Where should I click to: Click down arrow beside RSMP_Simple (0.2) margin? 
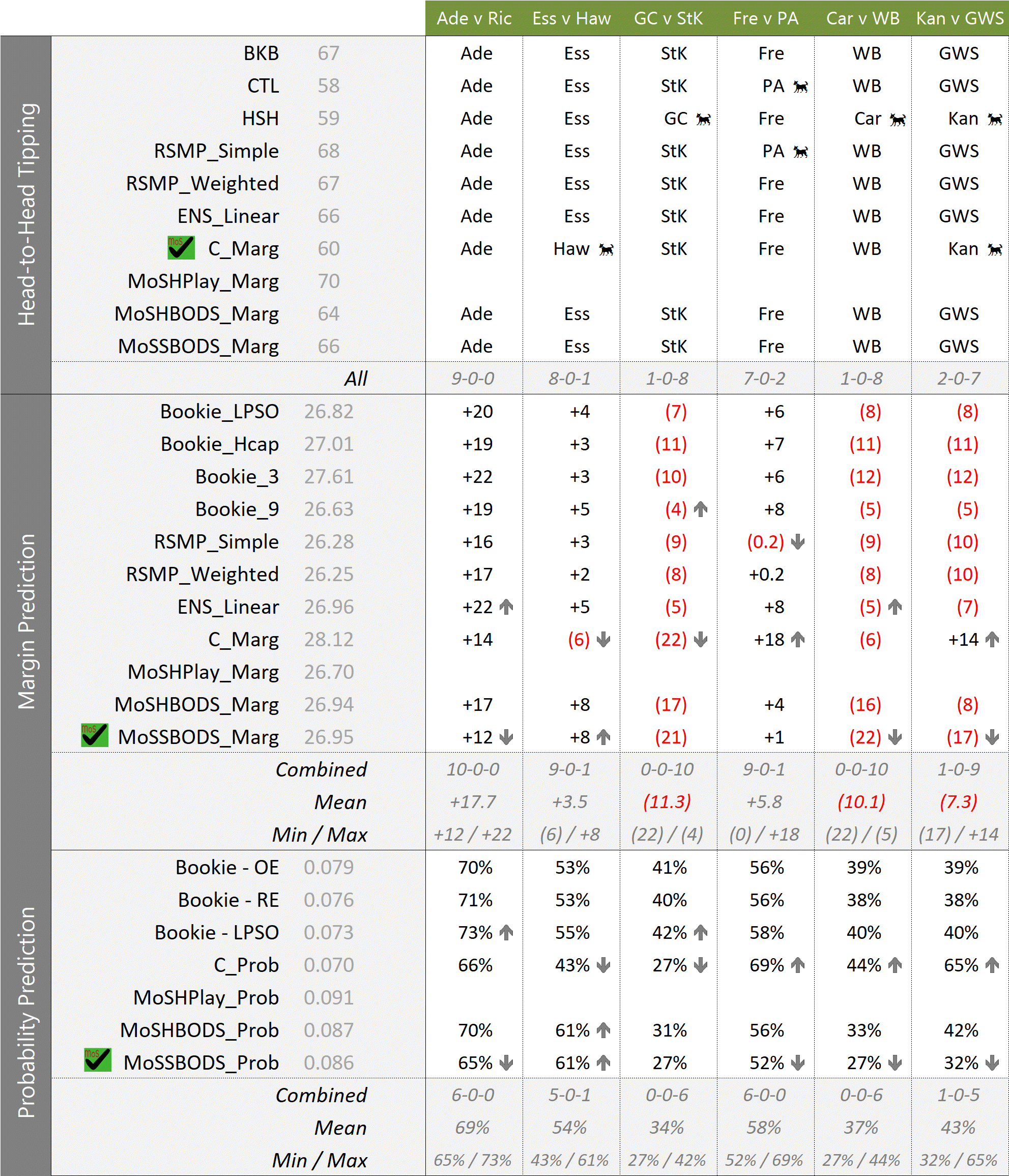click(797, 541)
